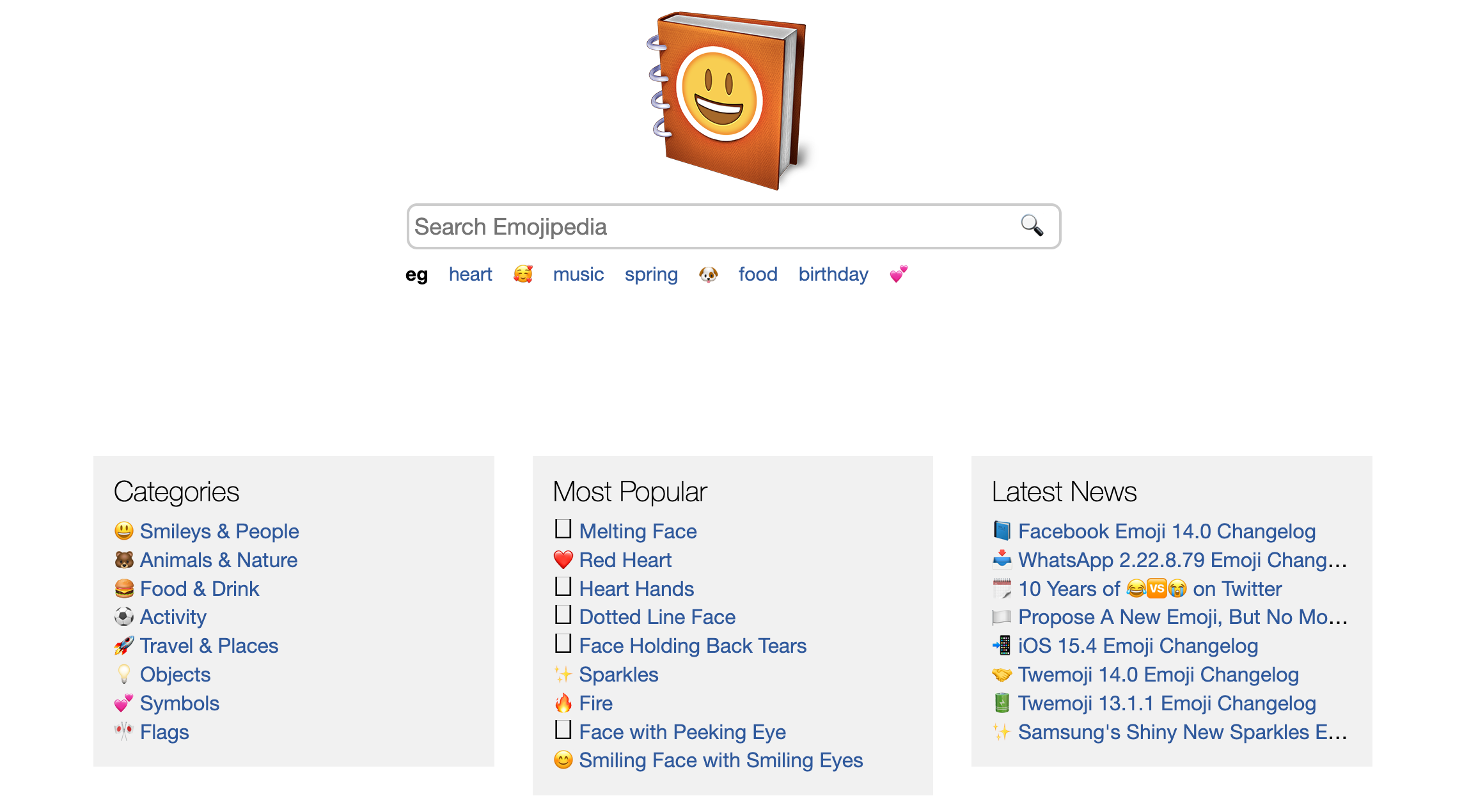Open the Melting Face emoji page
The image size is (1462, 812).
click(638, 531)
